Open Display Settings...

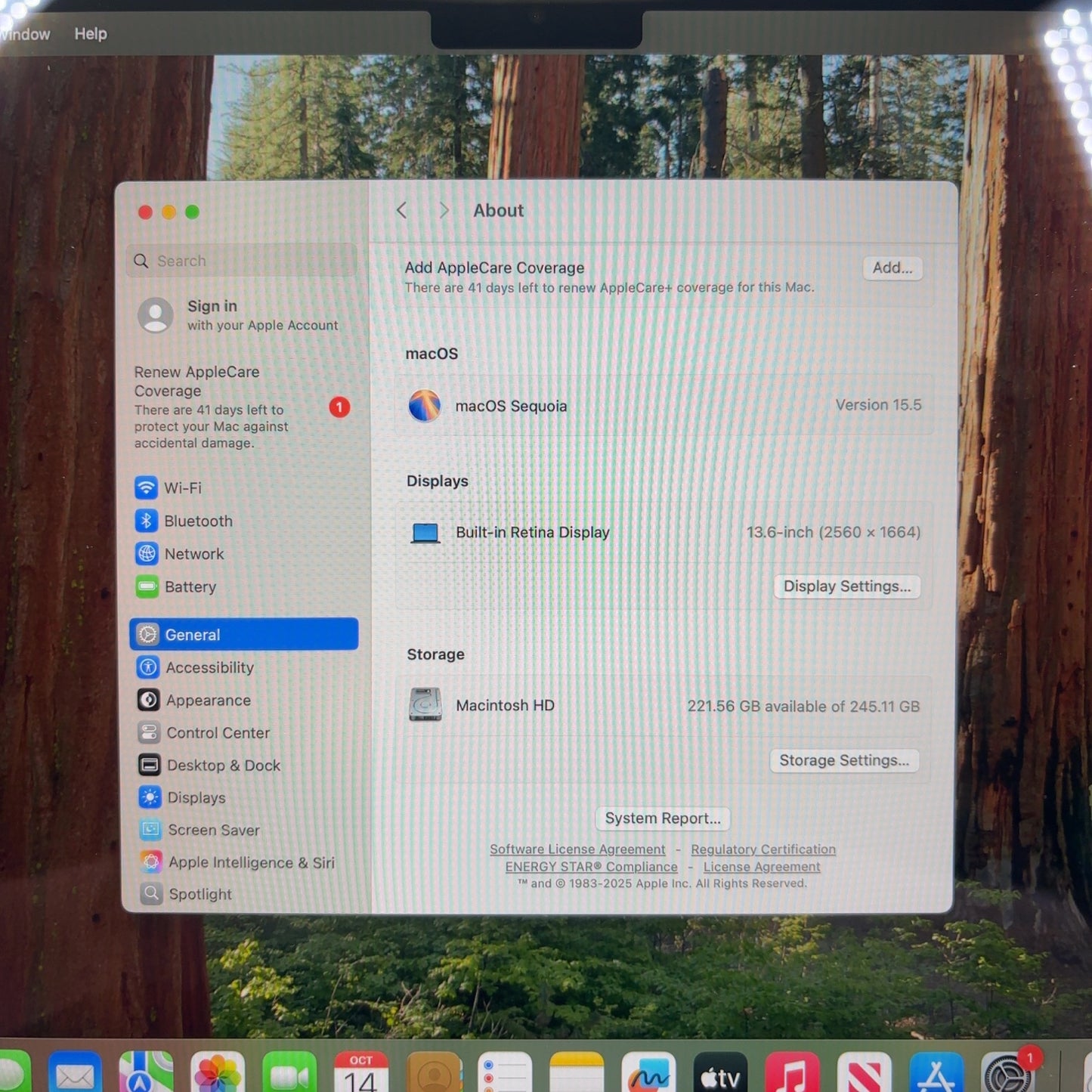point(846,586)
